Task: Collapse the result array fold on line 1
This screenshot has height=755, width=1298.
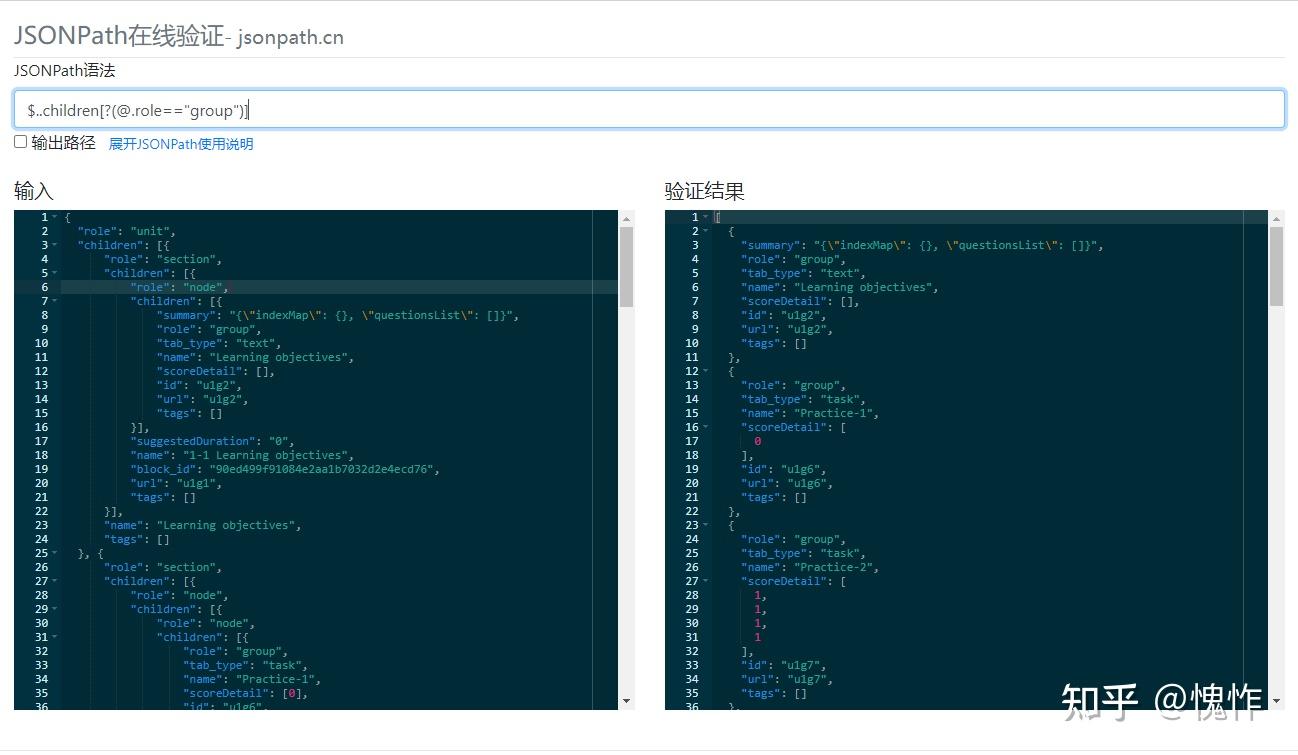Action: pyautogui.click(x=704, y=217)
